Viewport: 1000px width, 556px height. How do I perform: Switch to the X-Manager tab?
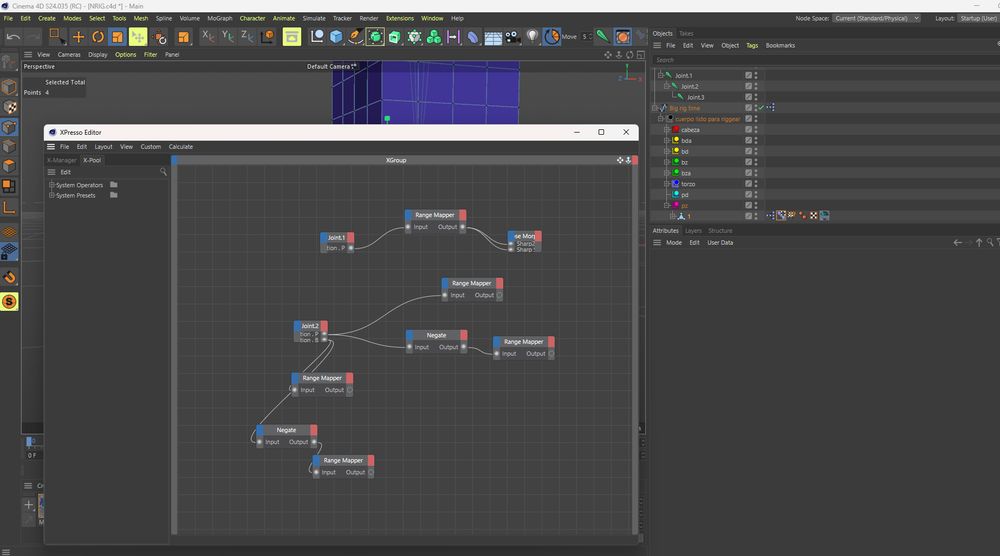pos(62,160)
